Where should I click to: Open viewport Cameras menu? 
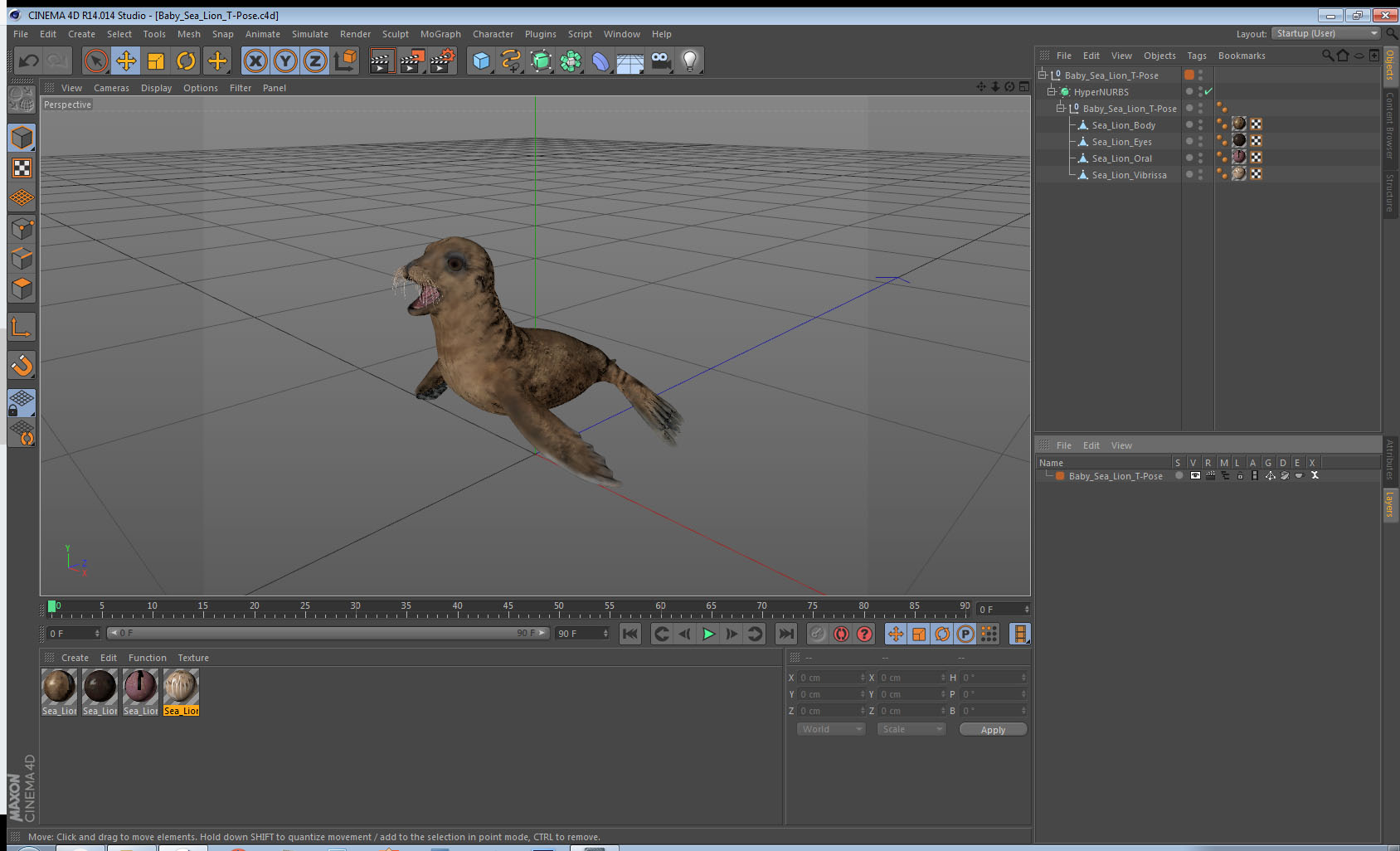click(111, 88)
